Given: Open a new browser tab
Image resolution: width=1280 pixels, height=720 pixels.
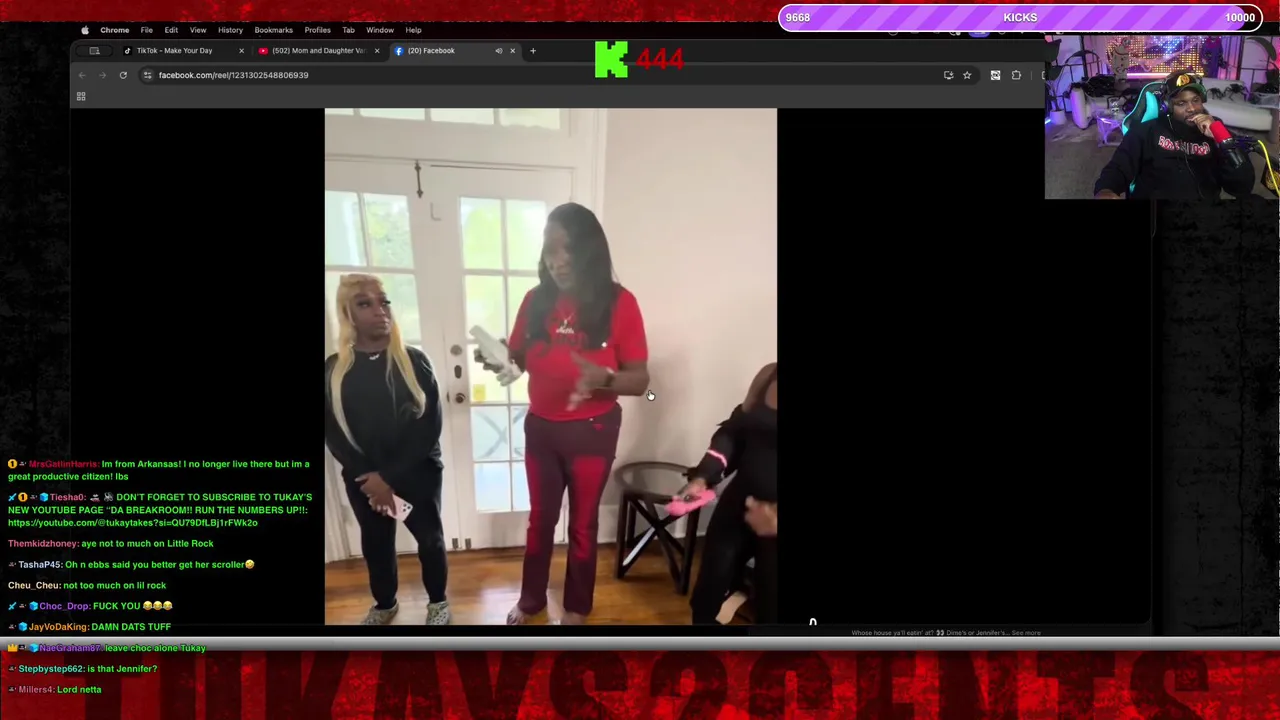Looking at the screenshot, I should coord(533,51).
